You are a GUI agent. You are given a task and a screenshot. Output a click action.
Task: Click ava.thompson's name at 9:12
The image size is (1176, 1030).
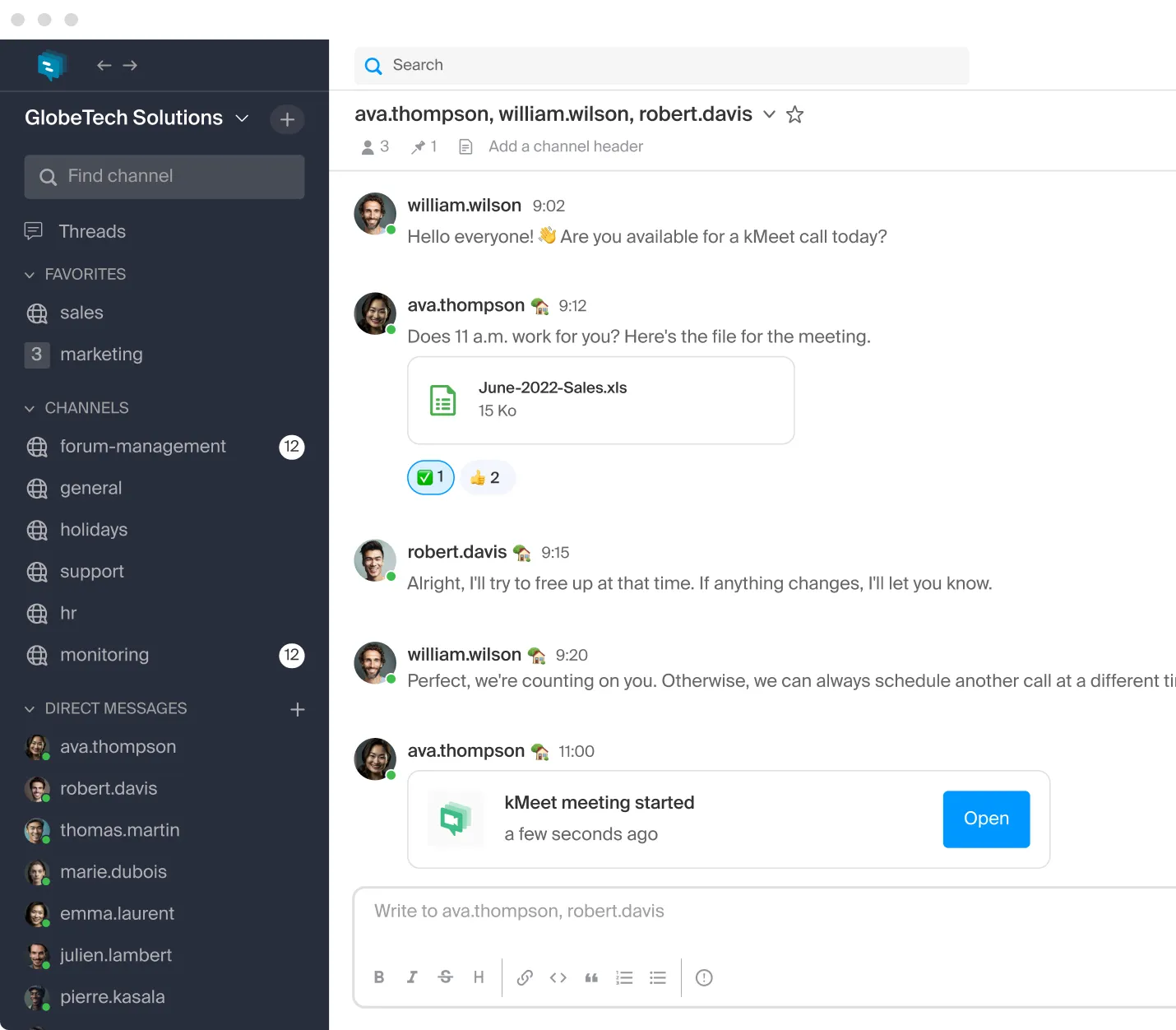(466, 305)
